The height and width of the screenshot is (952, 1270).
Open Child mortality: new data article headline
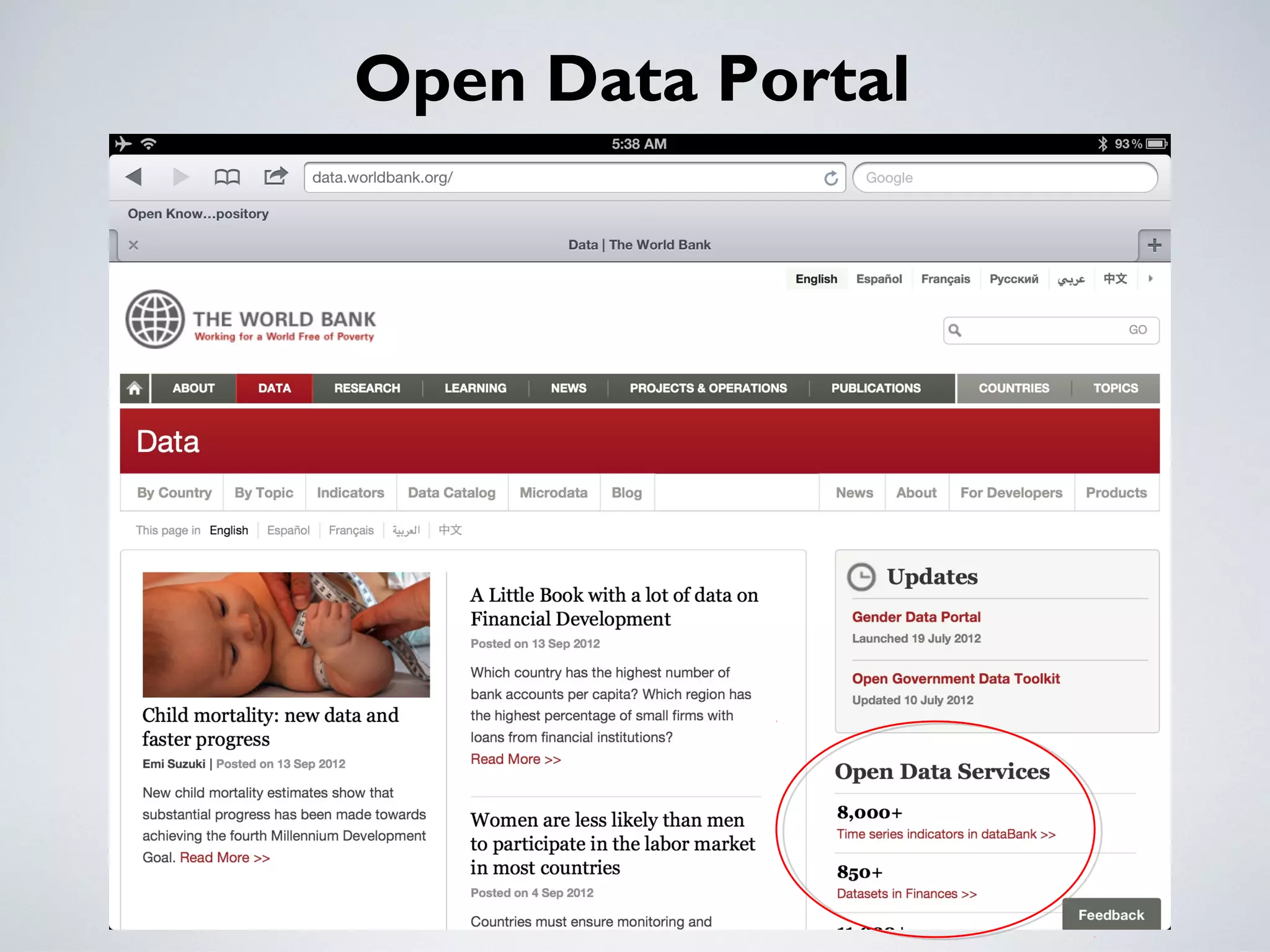[270, 727]
